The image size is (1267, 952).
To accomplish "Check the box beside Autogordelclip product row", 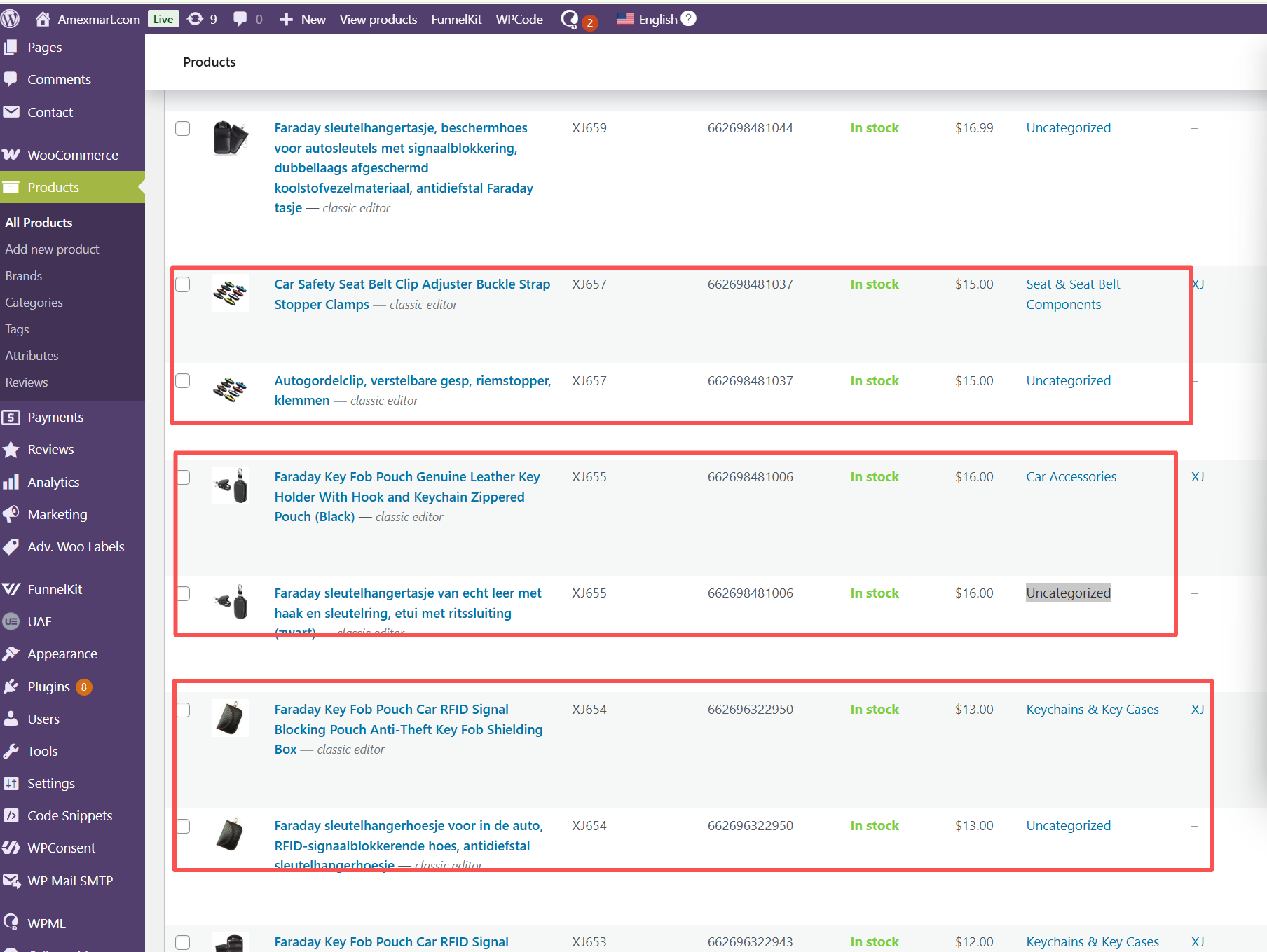I will (x=183, y=380).
